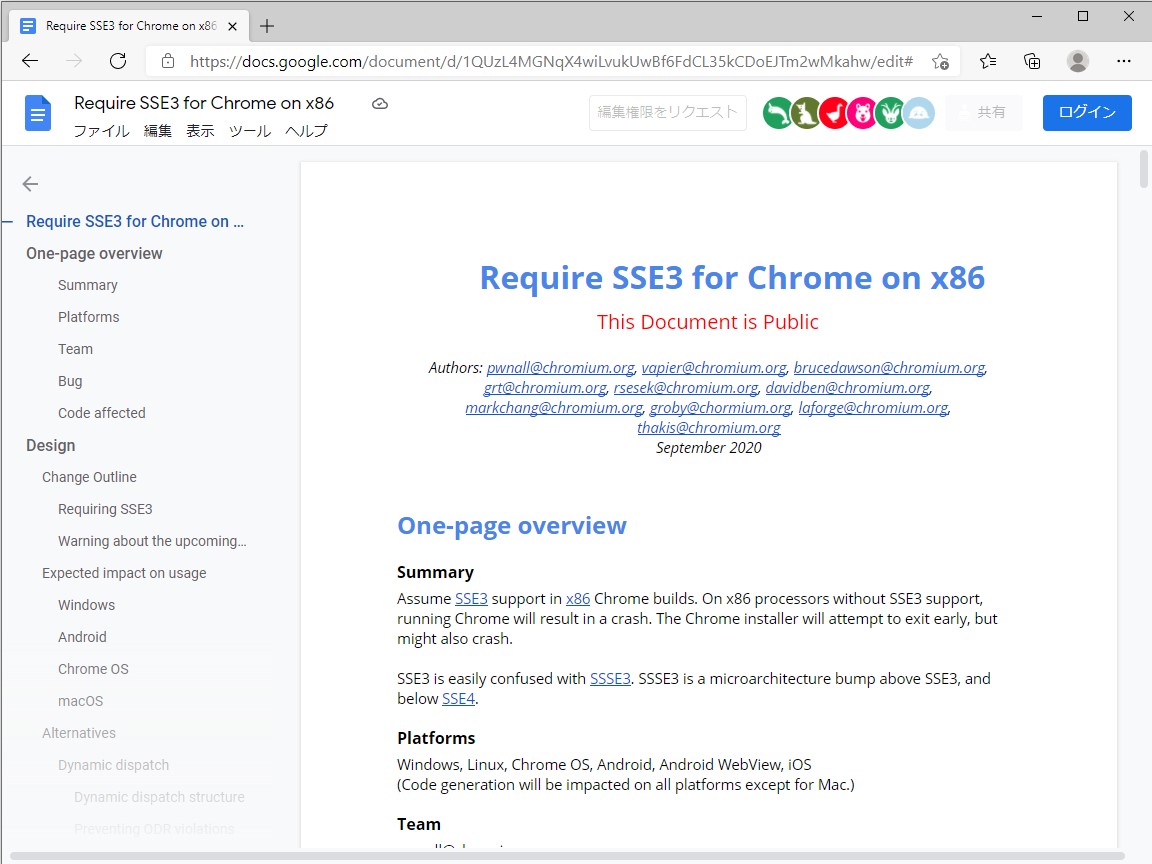This screenshot has width=1152, height=864.
Task: Click the hamster anonymous viewer avatar
Action: coord(861,113)
